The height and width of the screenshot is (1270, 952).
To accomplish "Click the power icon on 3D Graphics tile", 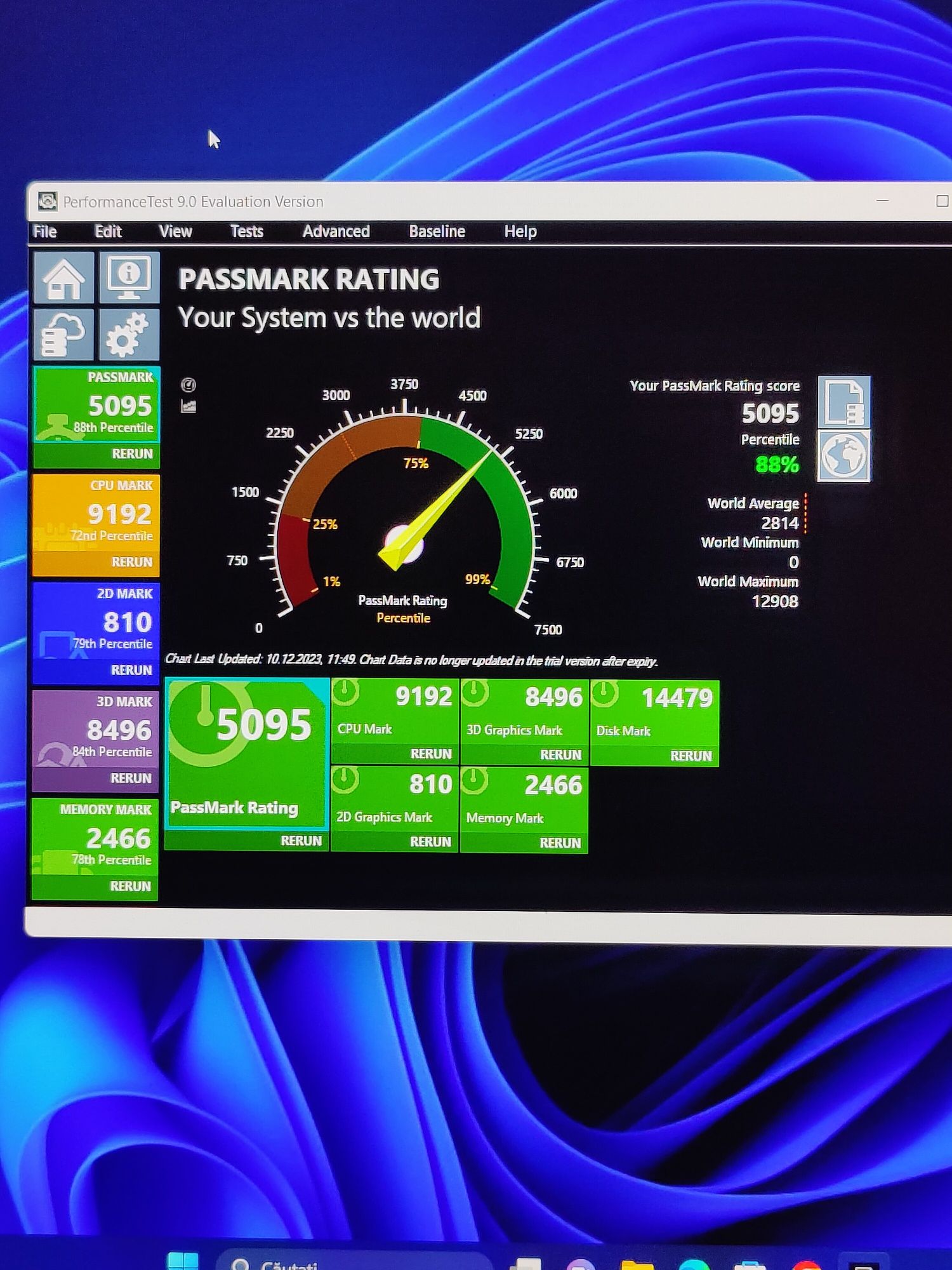I will point(475,693).
